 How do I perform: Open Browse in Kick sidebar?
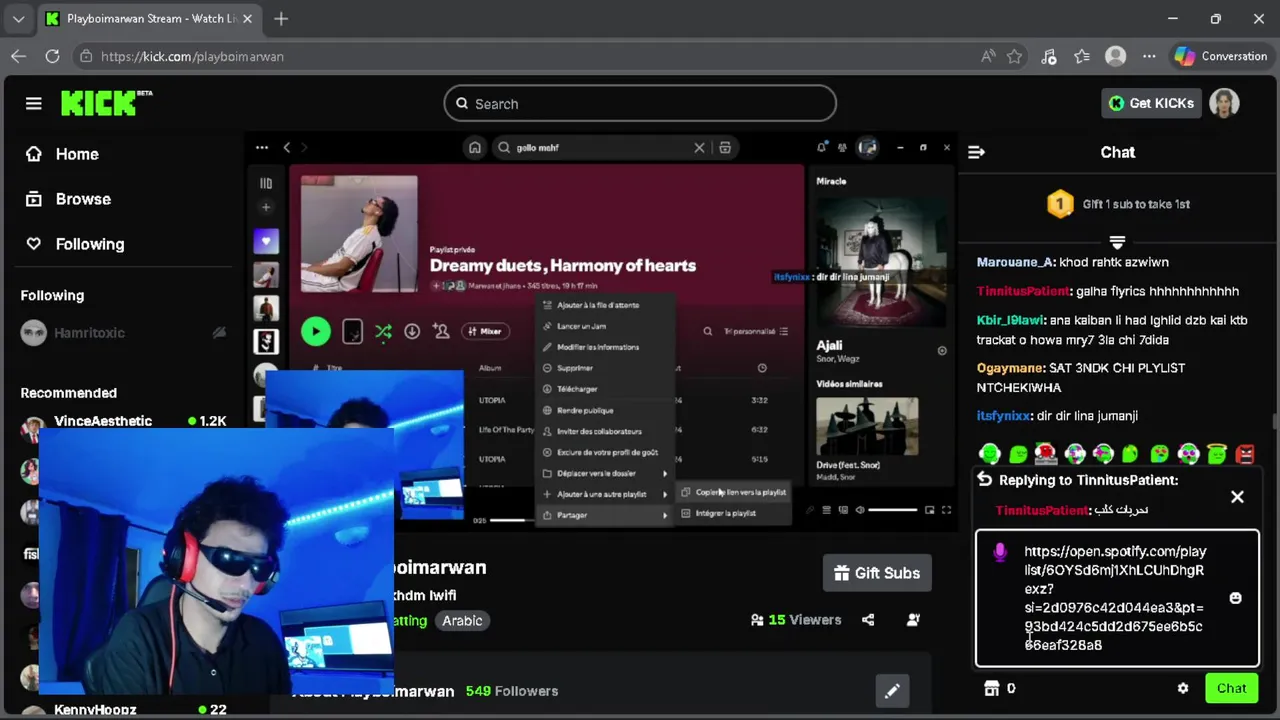point(68,199)
